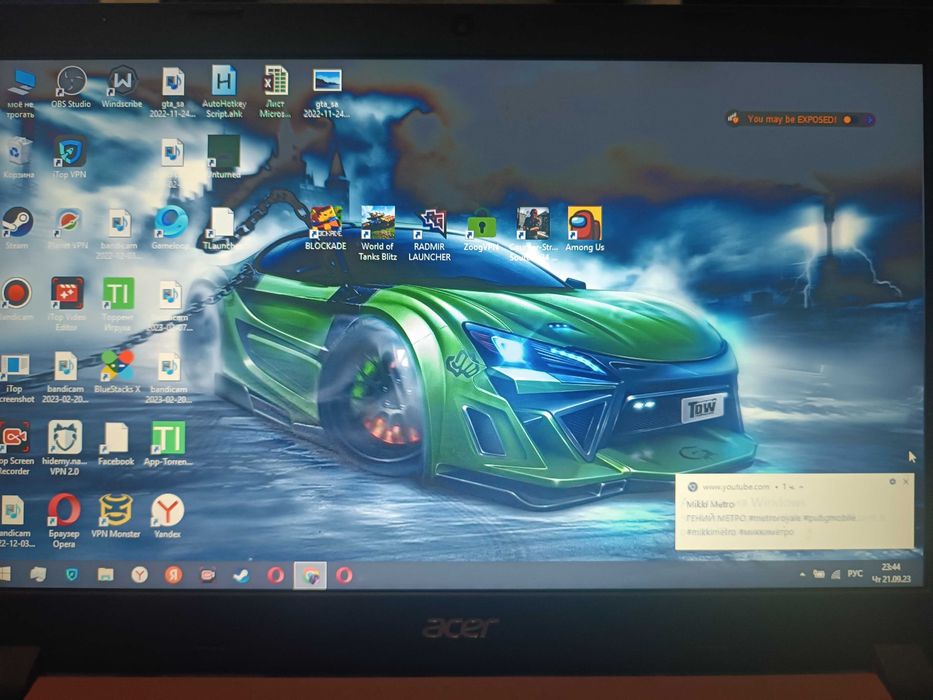This screenshot has width=933, height=700.
Task: Open the network signal tray icon
Action: coord(835,574)
